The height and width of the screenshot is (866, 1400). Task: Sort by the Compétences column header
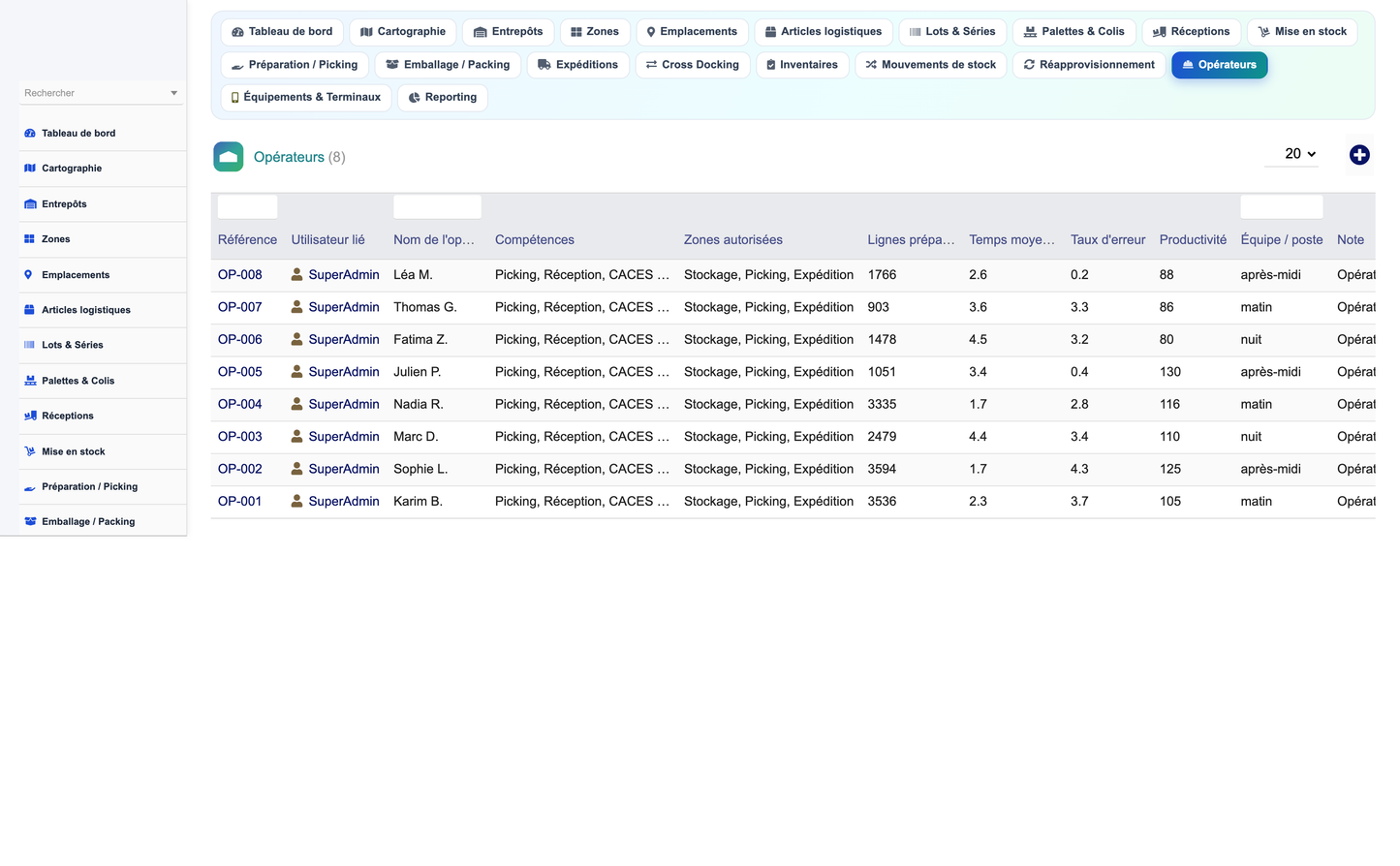pos(535,240)
